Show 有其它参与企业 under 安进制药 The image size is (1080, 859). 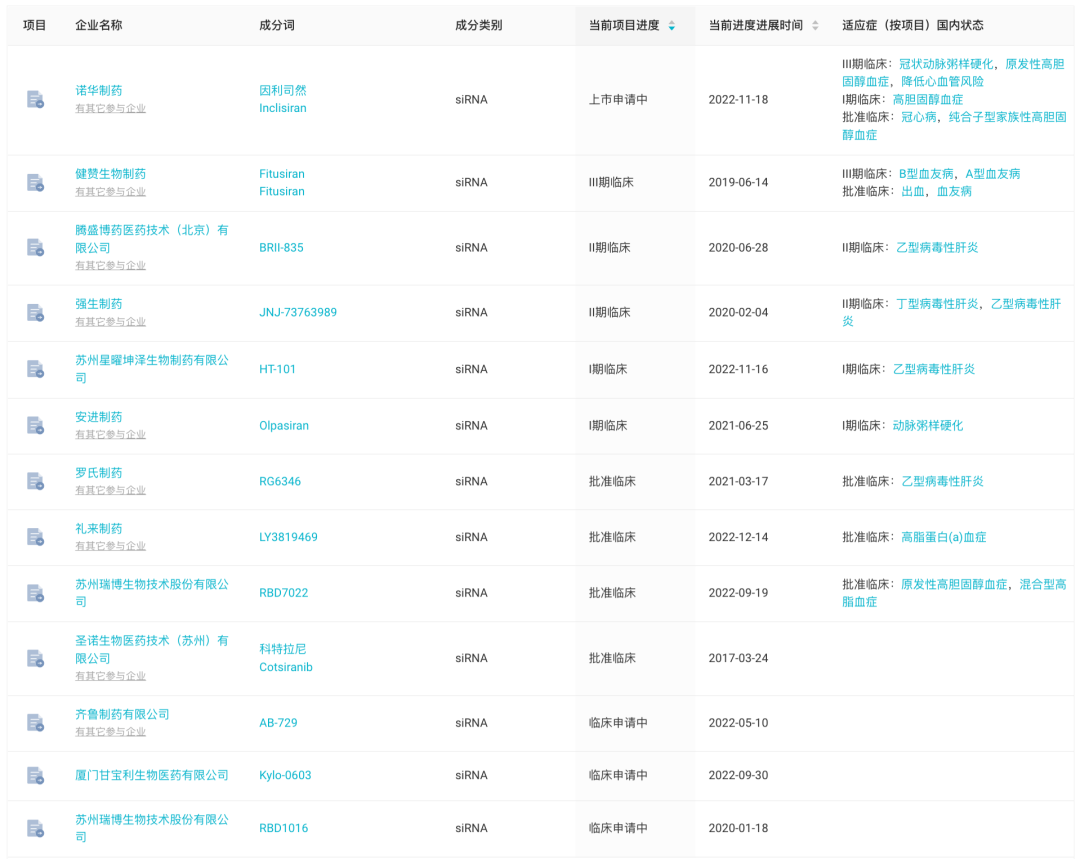pos(110,435)
